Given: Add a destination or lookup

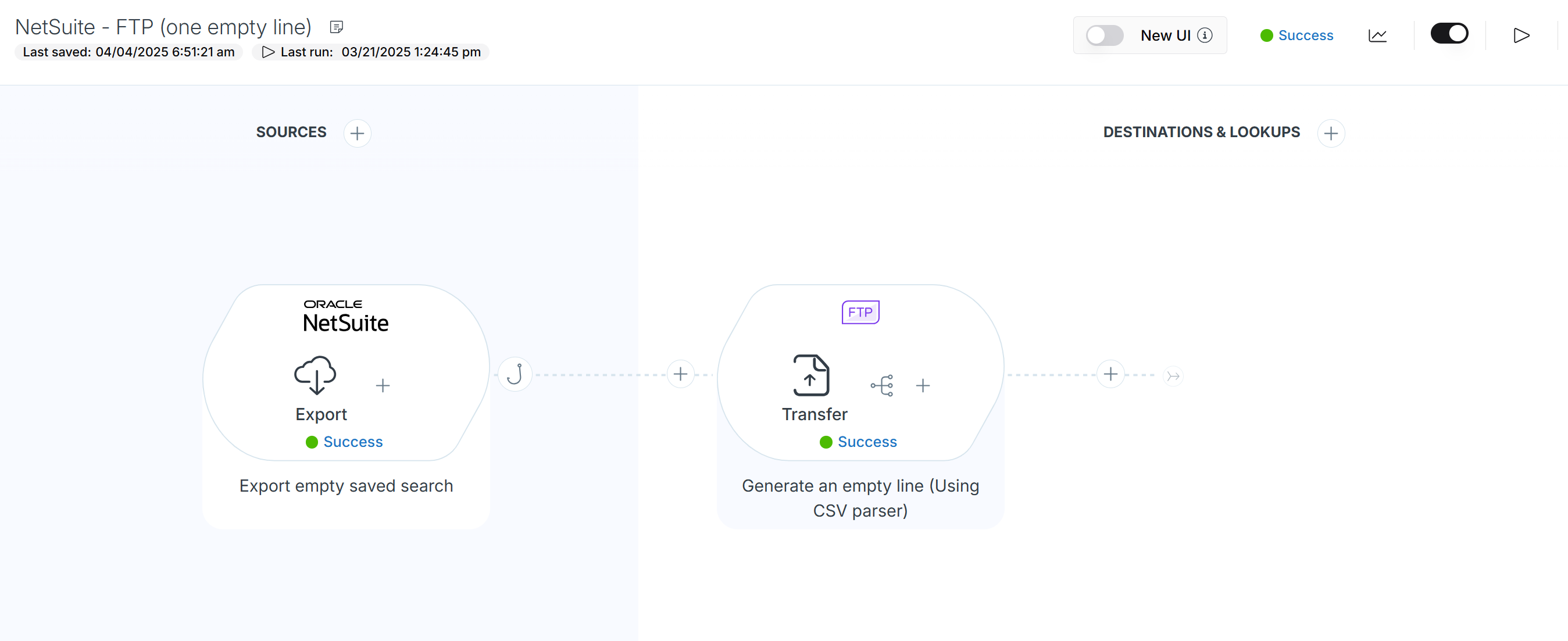Looking at the screenshot, I should (1331, 133).
